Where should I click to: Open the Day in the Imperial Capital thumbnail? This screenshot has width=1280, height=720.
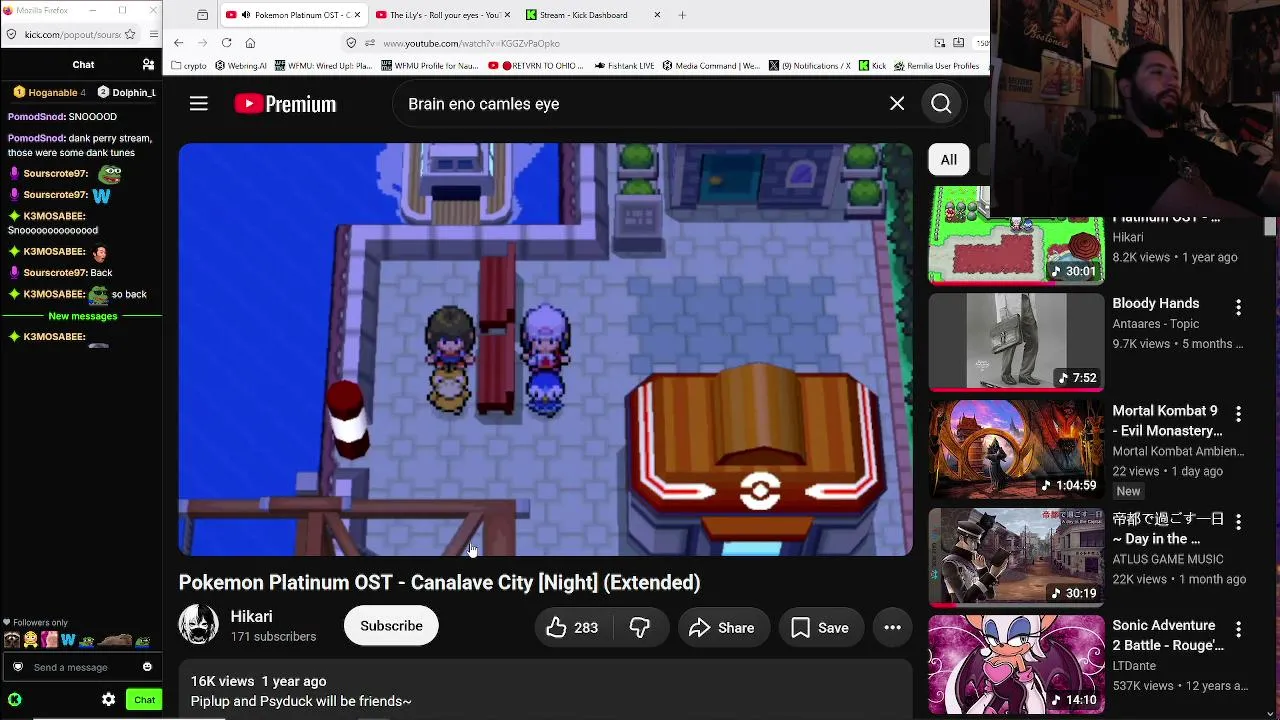[1016, 557]
